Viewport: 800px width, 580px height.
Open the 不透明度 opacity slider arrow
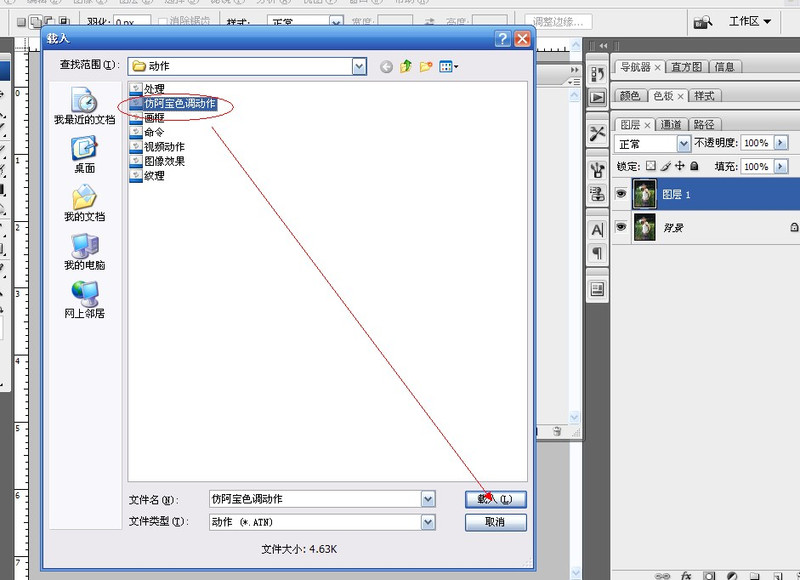781,143
